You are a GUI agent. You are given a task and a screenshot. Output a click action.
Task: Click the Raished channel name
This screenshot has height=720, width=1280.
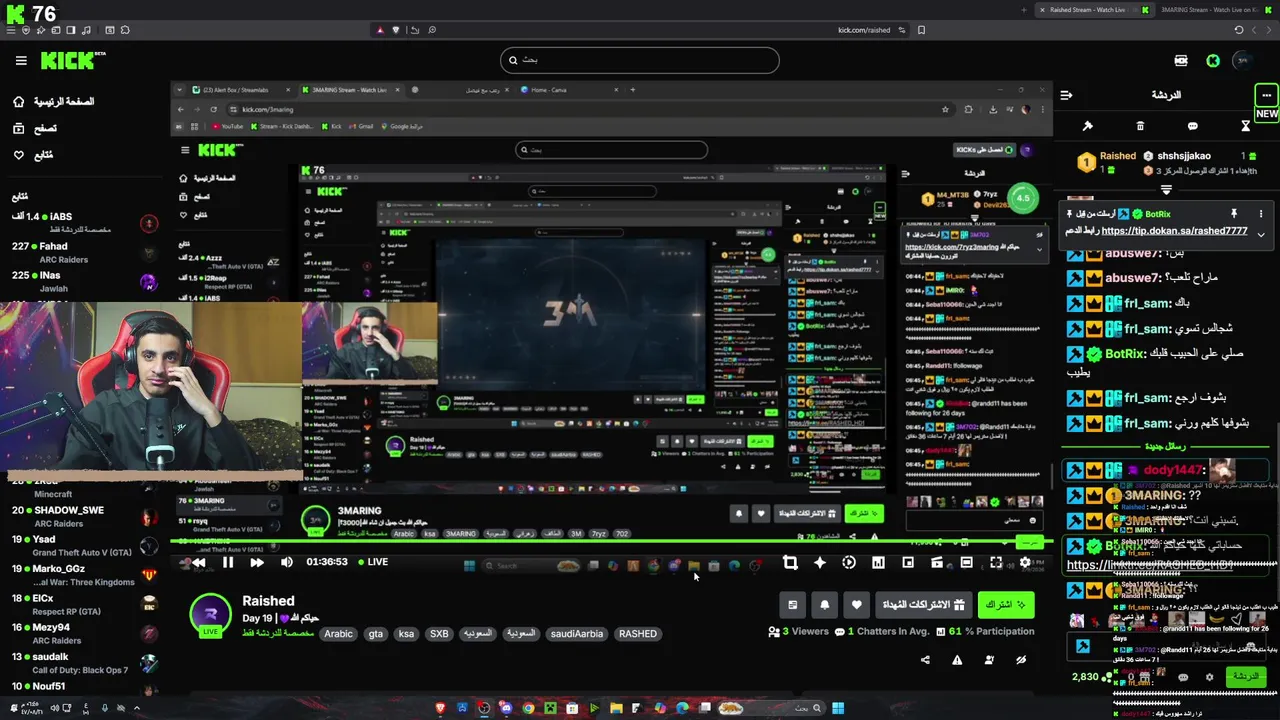tap(268, 601)
